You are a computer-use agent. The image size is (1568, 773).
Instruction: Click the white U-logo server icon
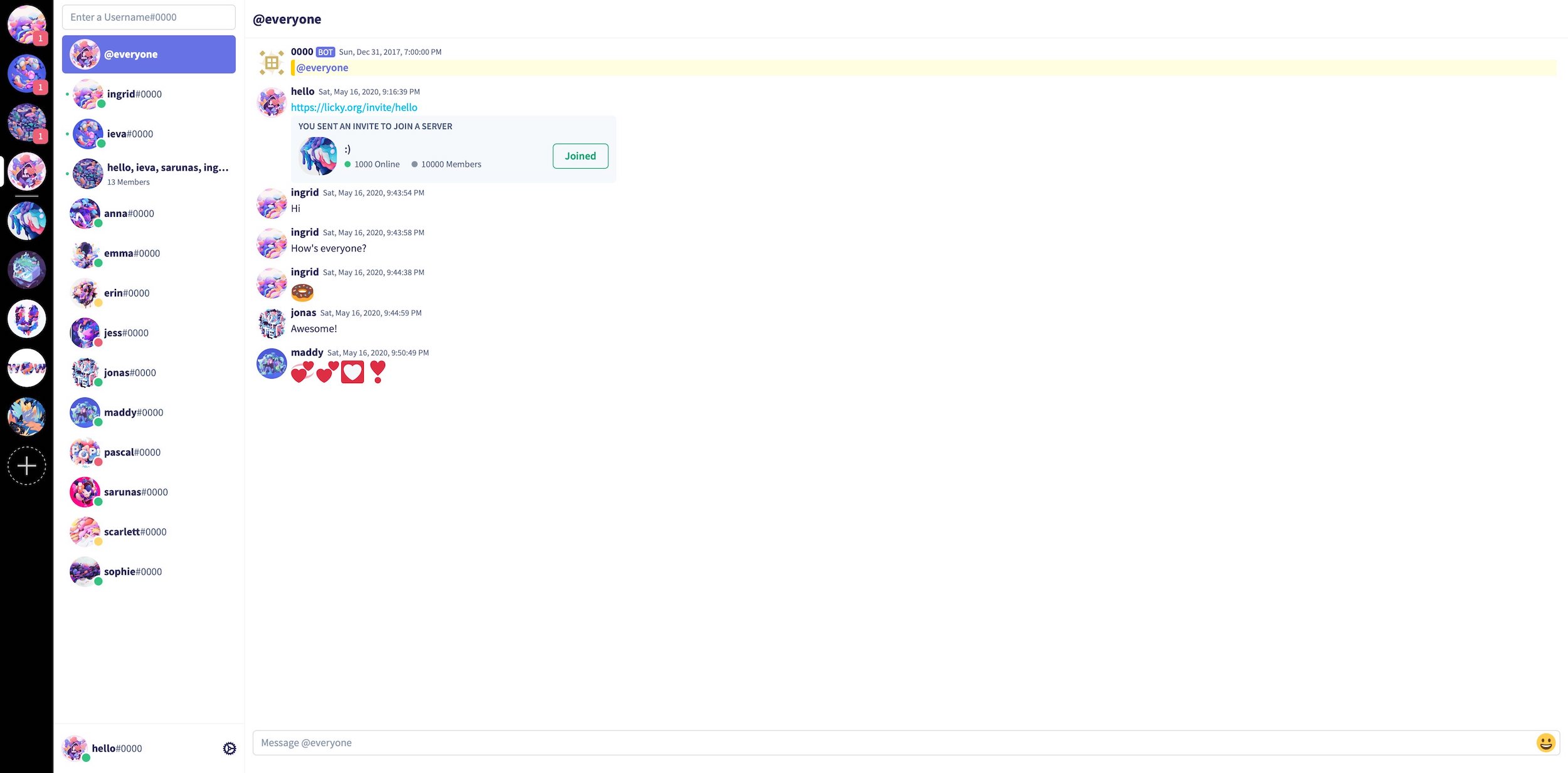coord(26,318)
